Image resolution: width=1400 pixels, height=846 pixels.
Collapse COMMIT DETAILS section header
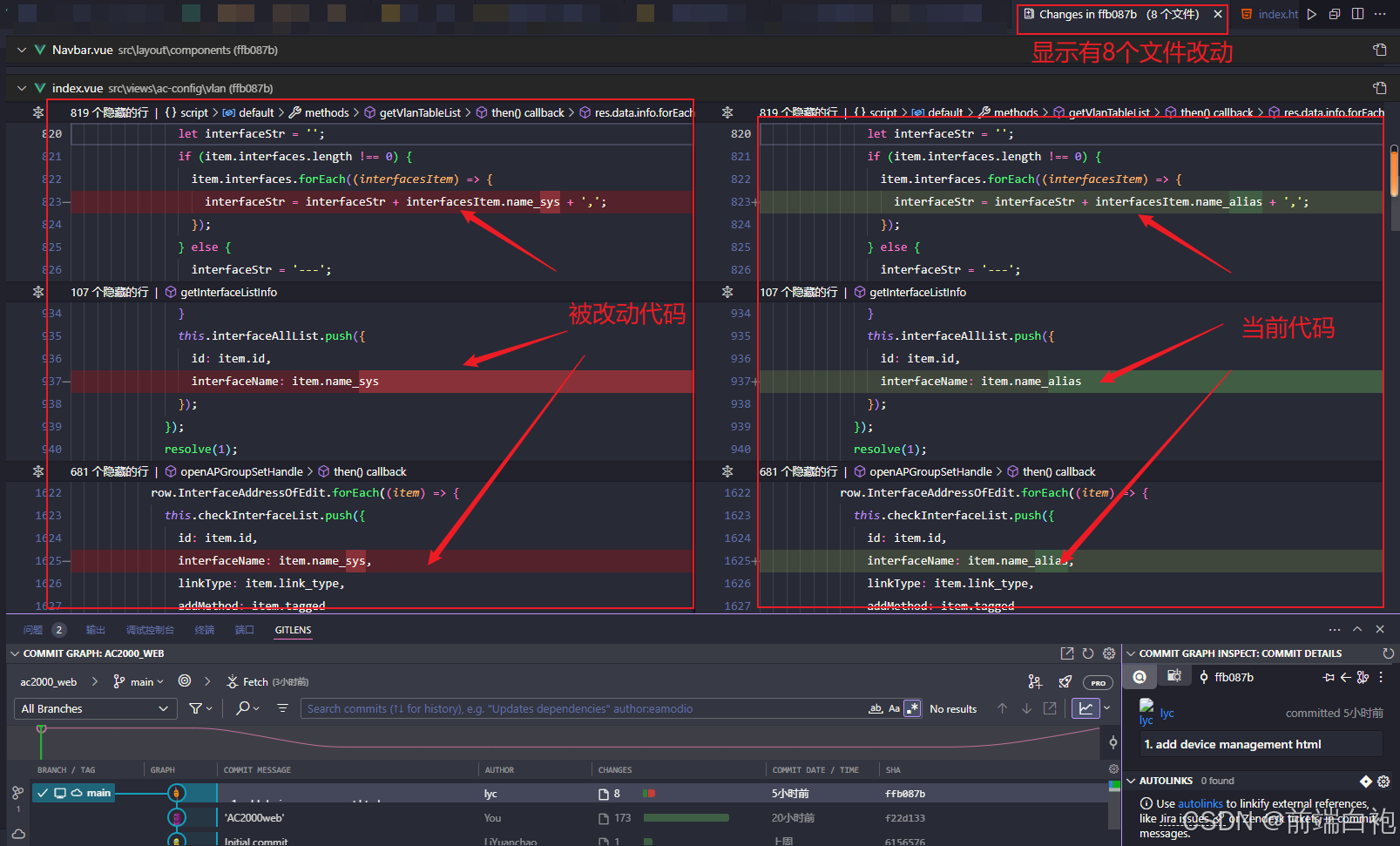click(x=1132, y=653)
